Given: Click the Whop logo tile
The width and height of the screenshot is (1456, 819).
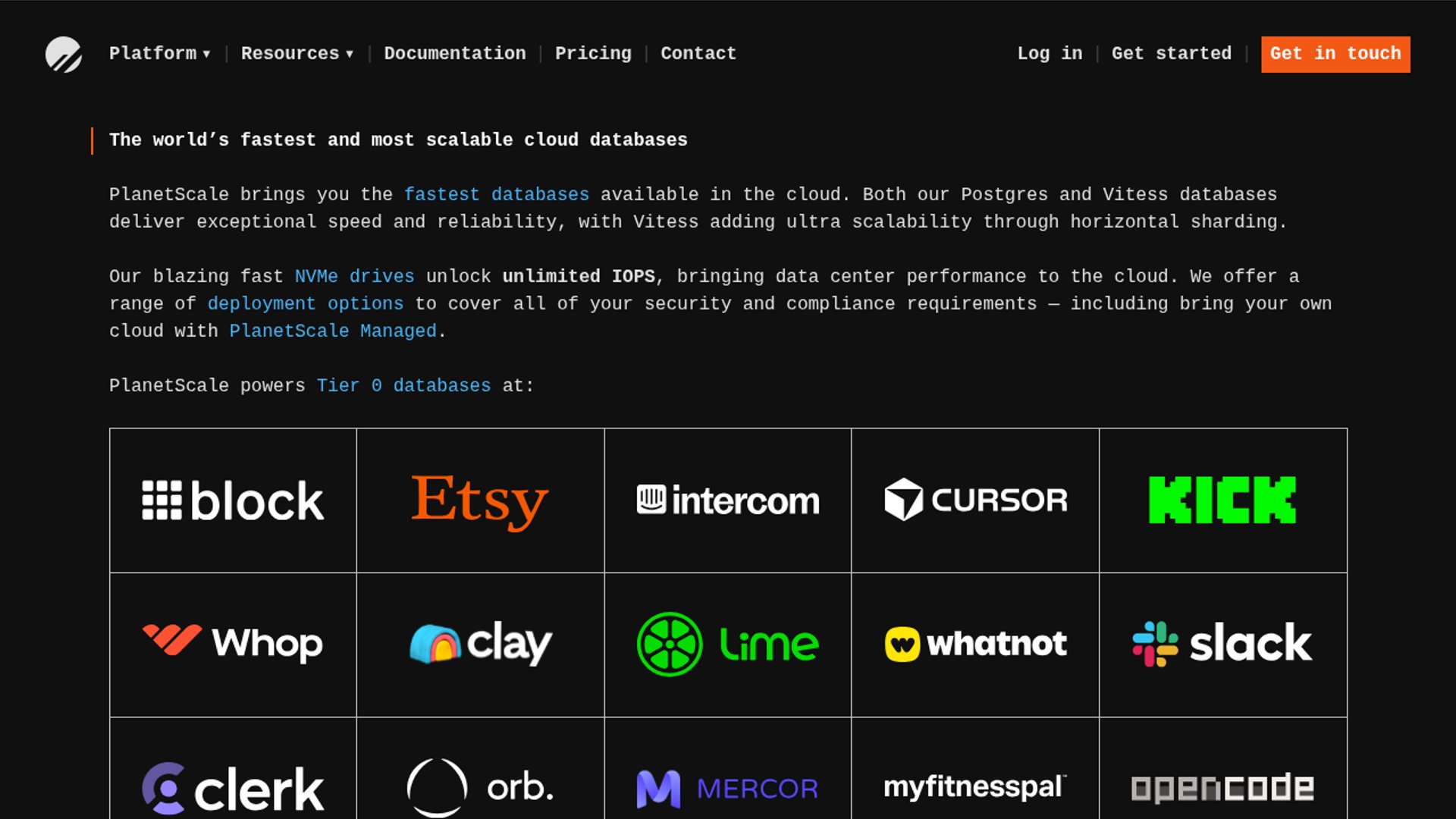Looking at the screenshot, I should coord(233,645).
